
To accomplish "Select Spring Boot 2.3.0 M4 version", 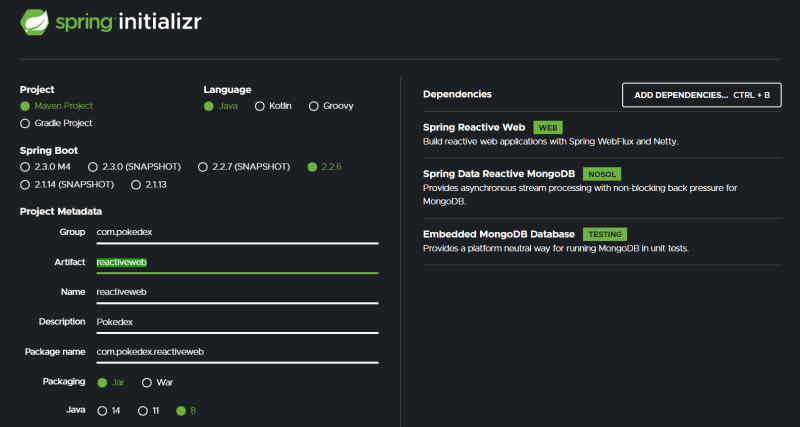I will click(x=25, y=167).
